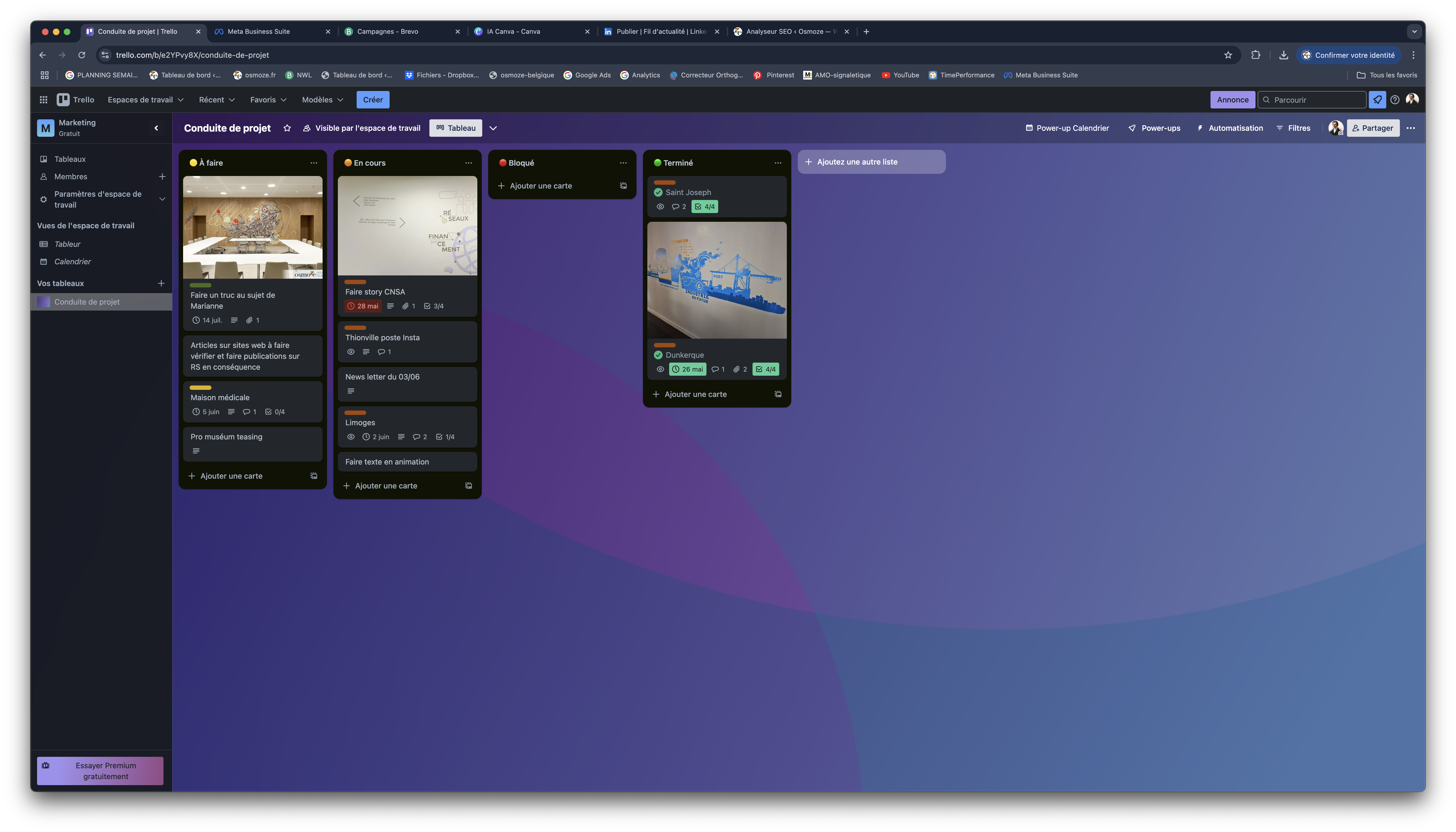
Task: Toggle the 28 mai due date badge
Action: coord(363,306)
